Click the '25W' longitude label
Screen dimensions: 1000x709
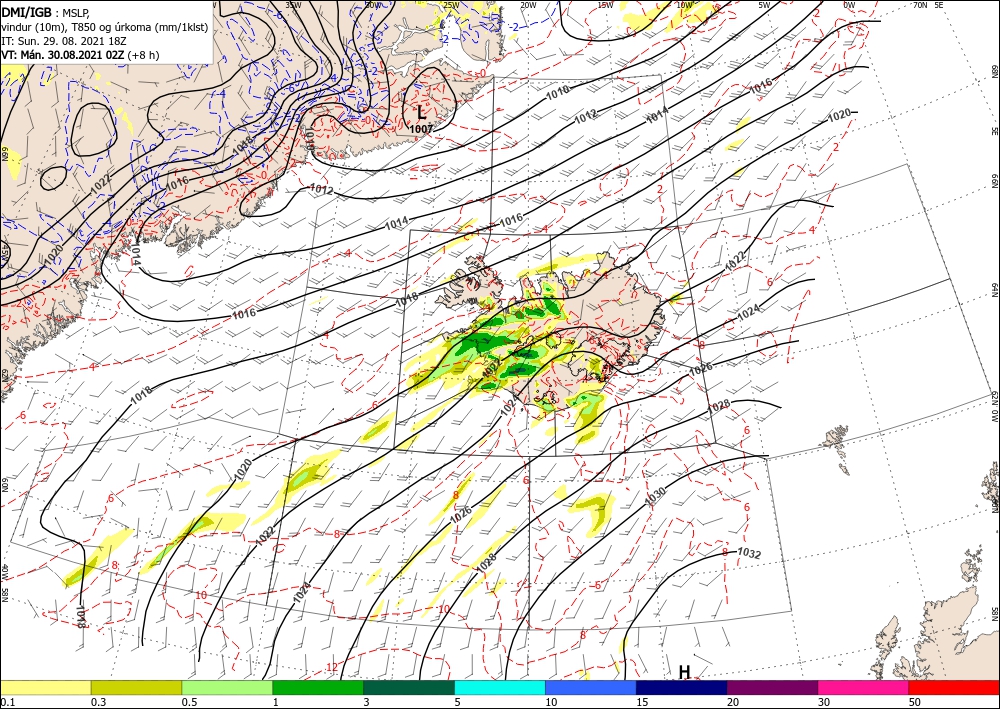451,5
